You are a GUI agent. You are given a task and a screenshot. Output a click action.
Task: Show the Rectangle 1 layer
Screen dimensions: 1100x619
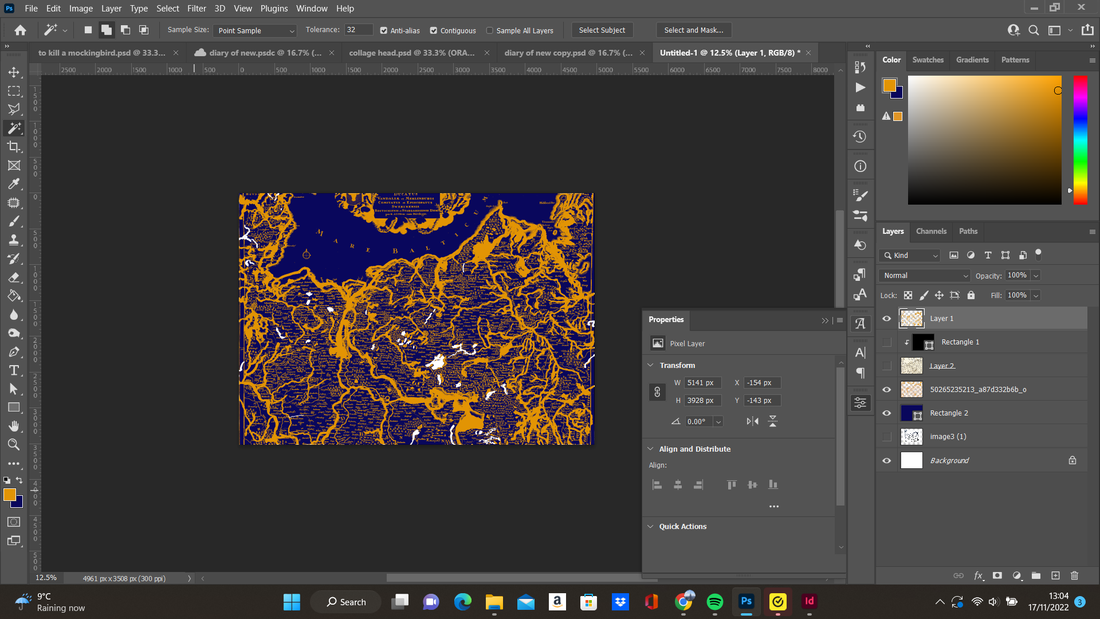click(x=887, y=342)
